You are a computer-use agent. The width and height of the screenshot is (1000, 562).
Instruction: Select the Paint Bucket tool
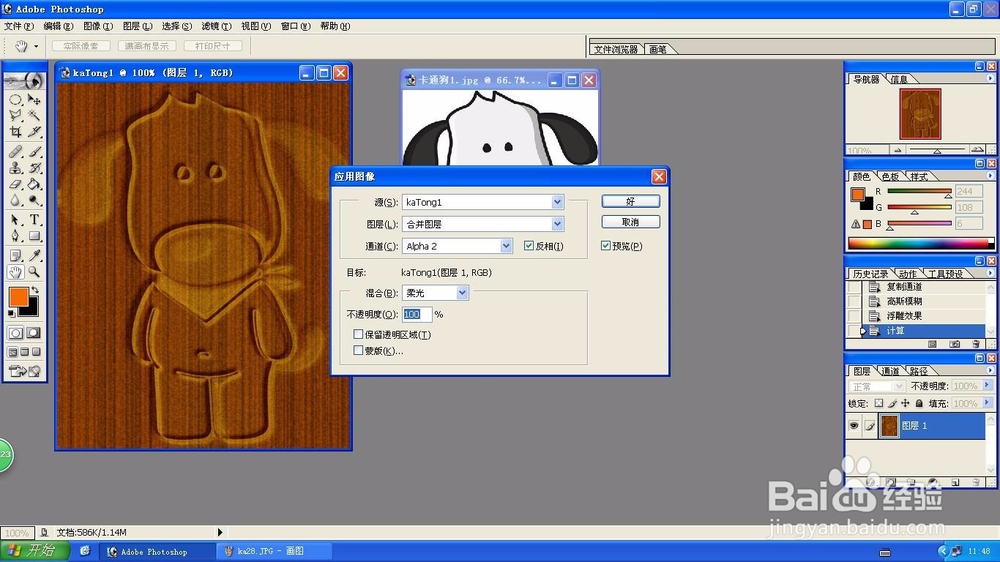point(34,184)
